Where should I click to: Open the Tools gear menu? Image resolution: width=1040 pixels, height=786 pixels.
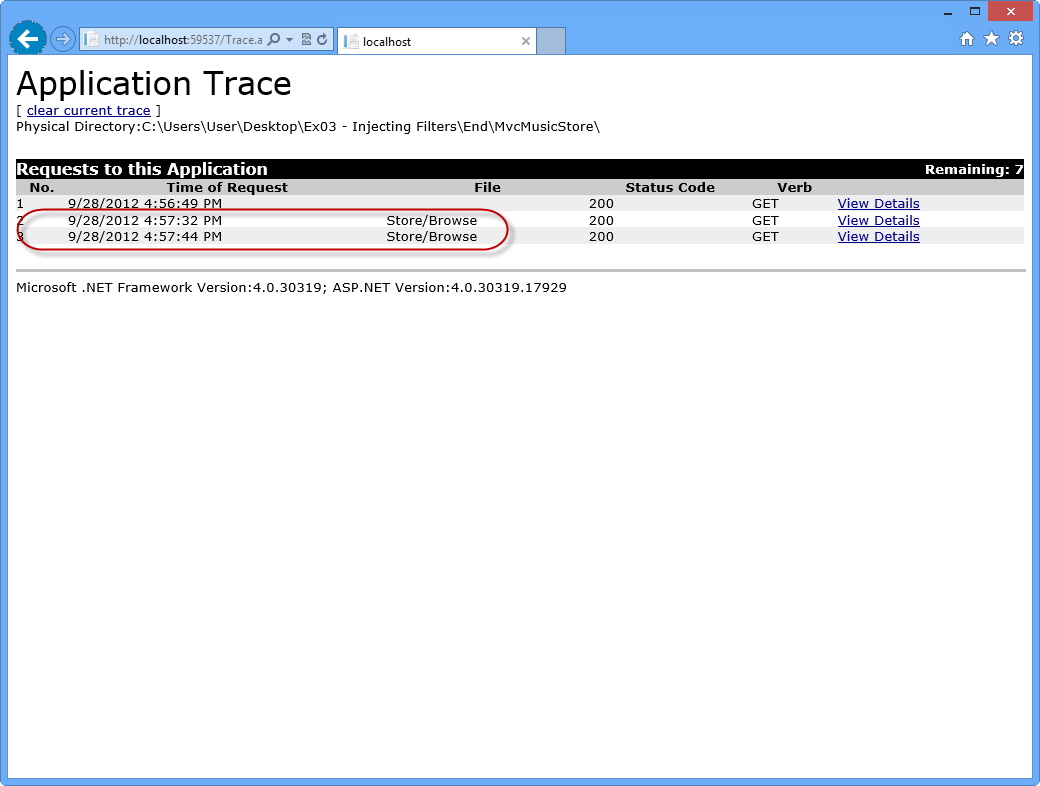[1016, 37]
